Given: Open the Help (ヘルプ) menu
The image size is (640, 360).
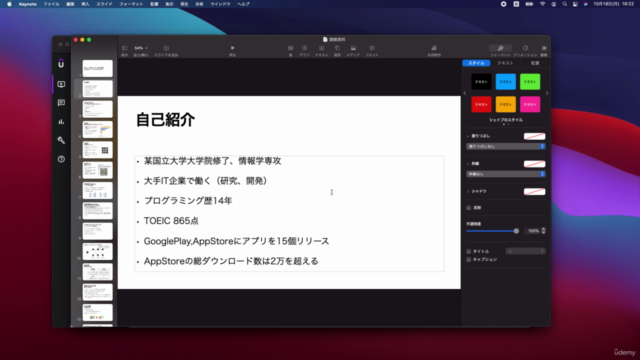Looking at the screenshot, I should [243, 4].
